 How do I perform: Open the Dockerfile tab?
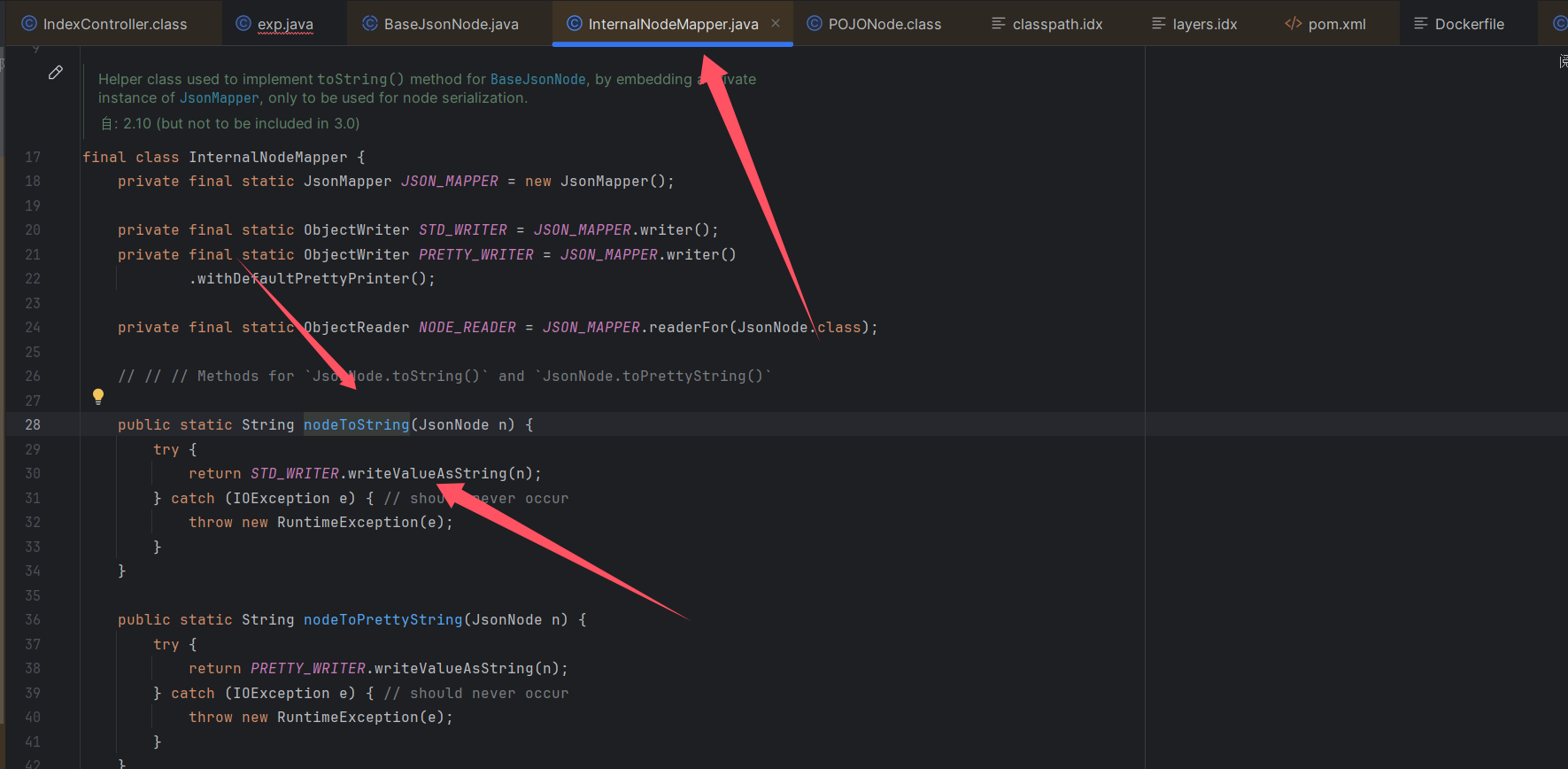(1459, 24)
